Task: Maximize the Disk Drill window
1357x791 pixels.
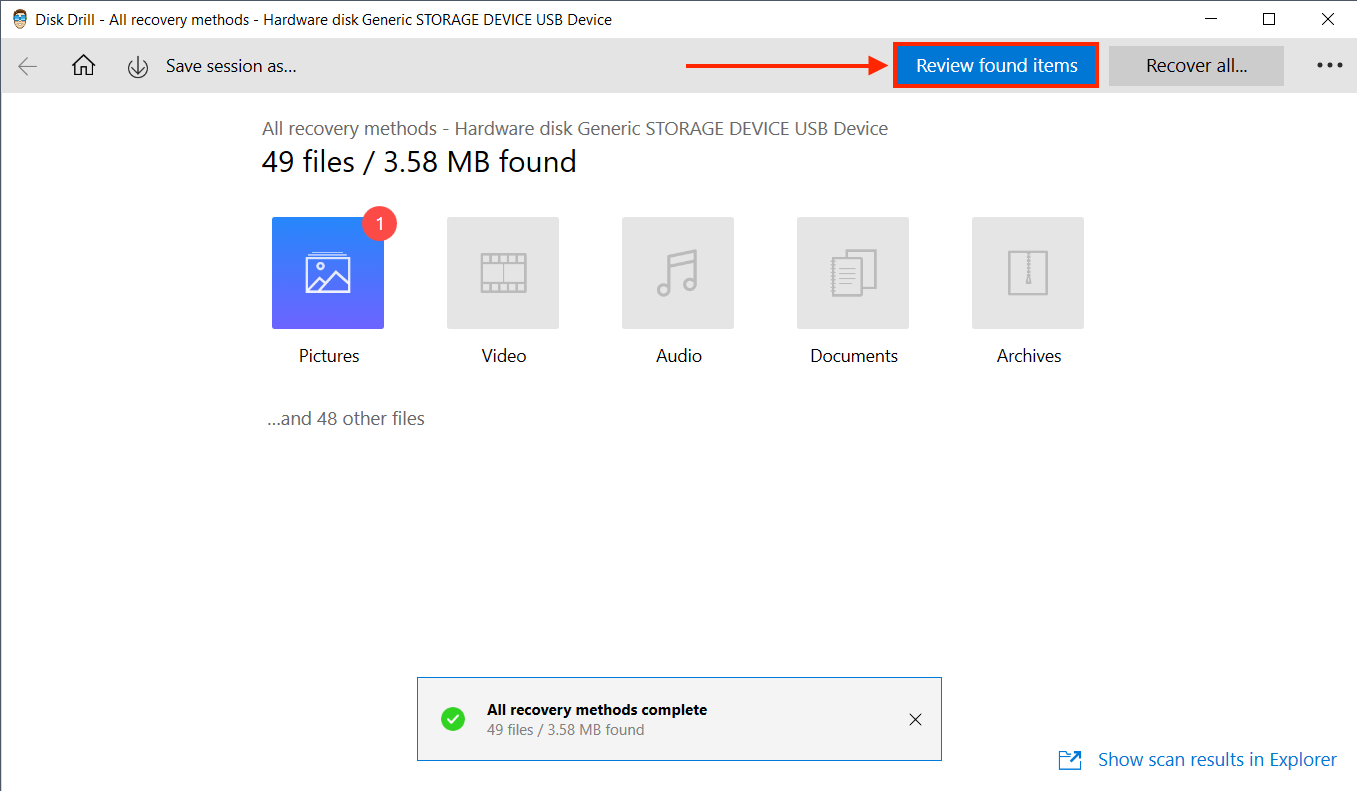Action: pos(1269,19)
